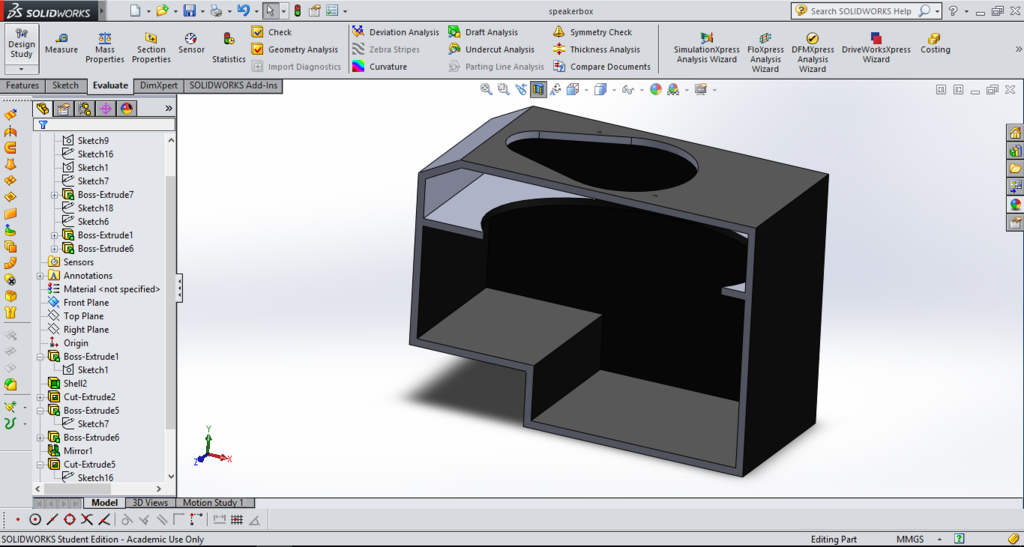Toggle the Section View icon
1024x547 pixels.
[x=538, y=89]
